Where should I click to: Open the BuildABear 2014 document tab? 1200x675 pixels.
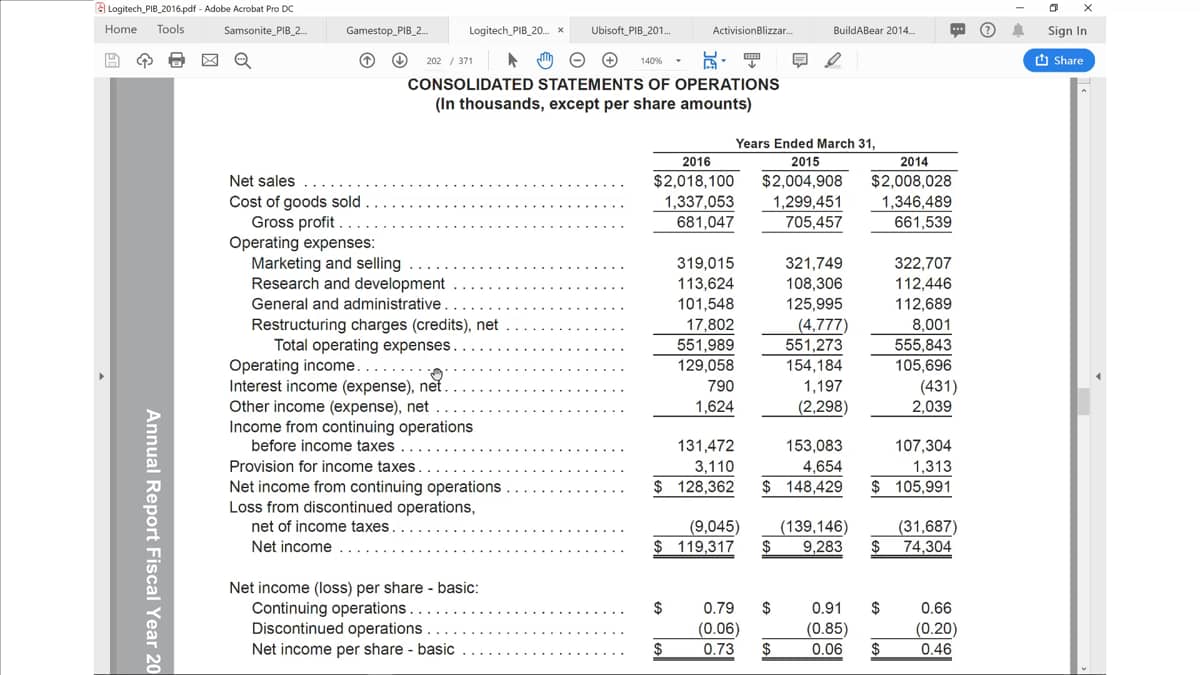click(x=874, y=30)
